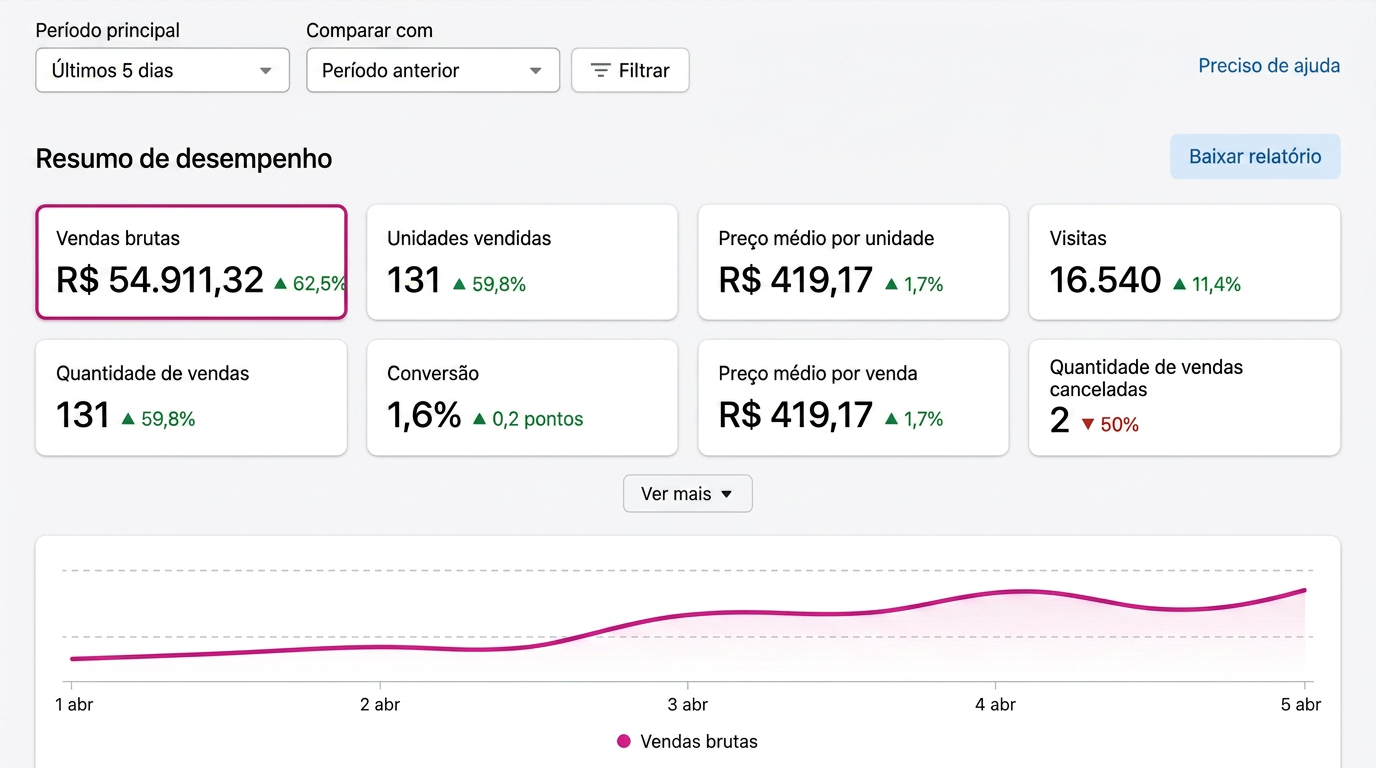1376x768 pixels.
Task: Click the 62,5% increase indicator
Action: [x=310, y=284]
